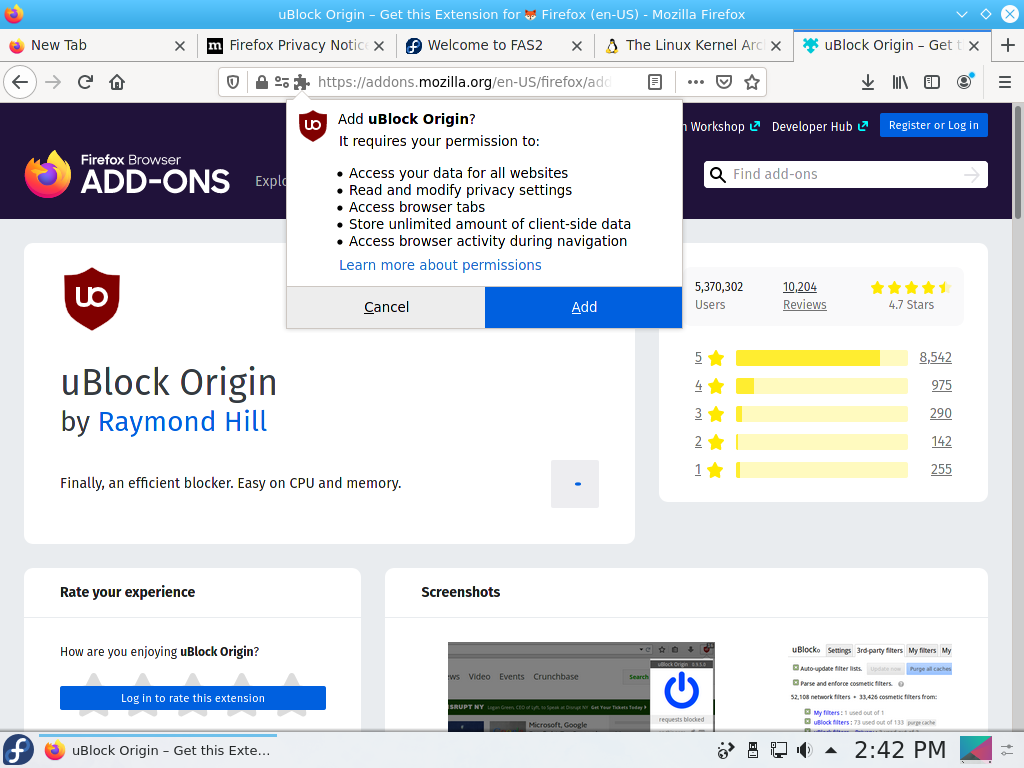Open the Fedora applications menu

pos(18,750)
